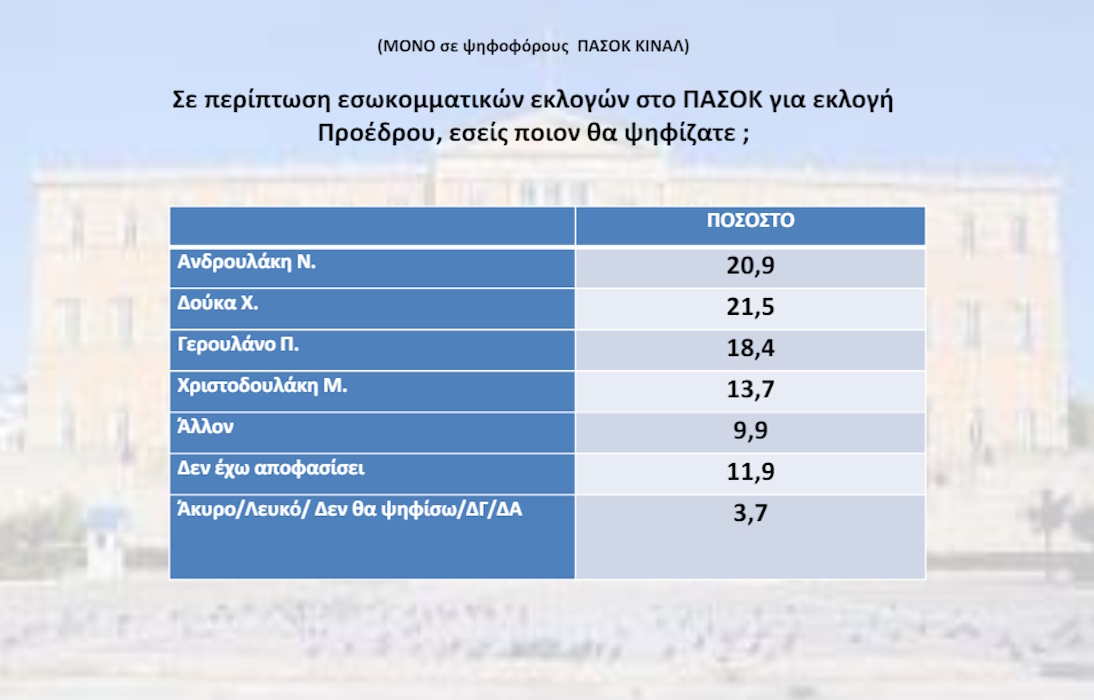Click the 21,5 percentage value

750,306
